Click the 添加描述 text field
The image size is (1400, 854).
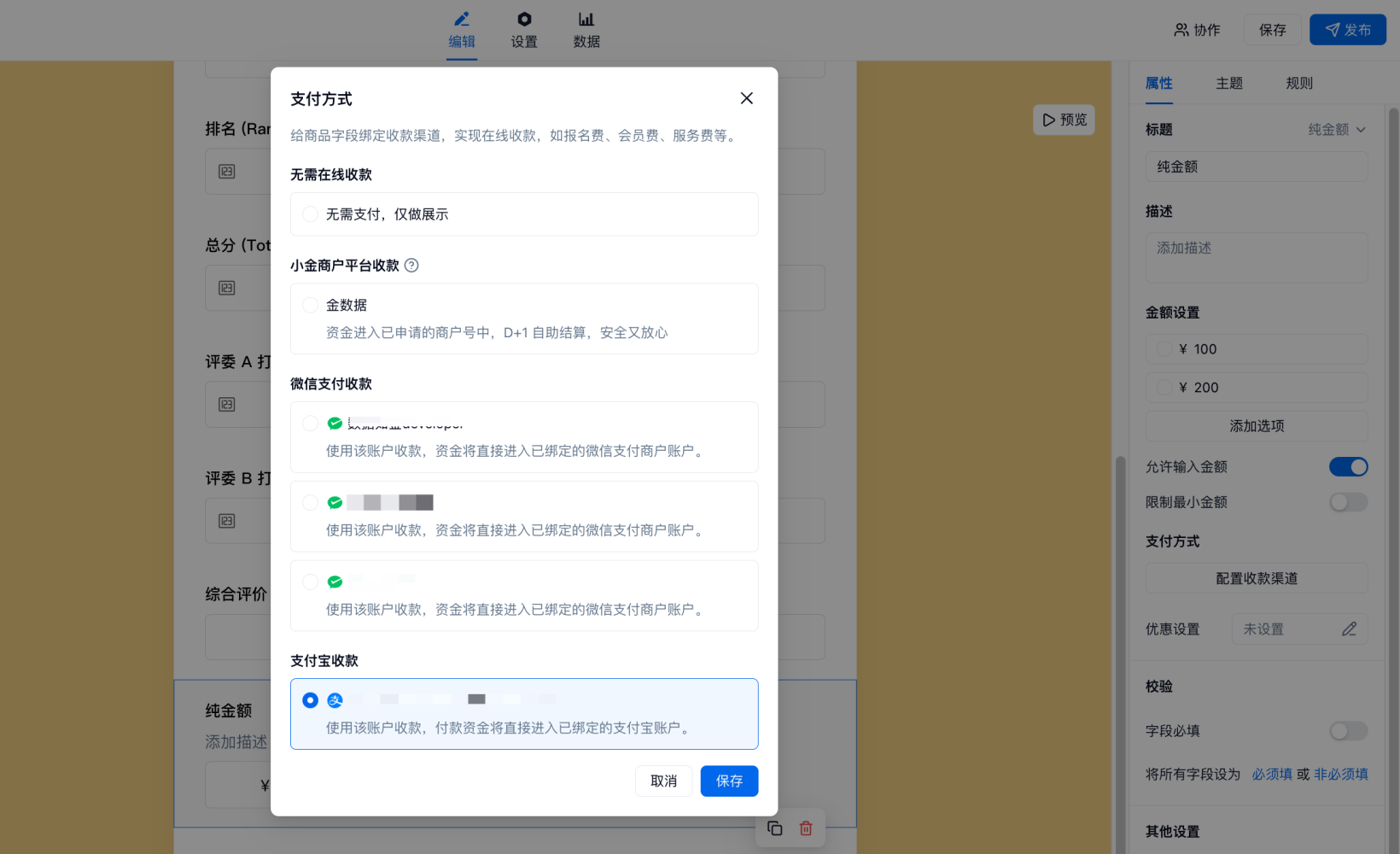click(x=1256, y=257)
